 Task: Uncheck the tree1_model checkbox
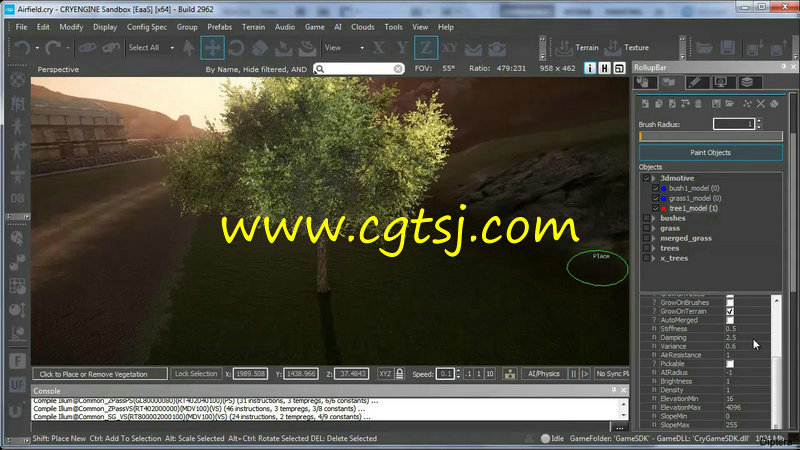(656, 208)
